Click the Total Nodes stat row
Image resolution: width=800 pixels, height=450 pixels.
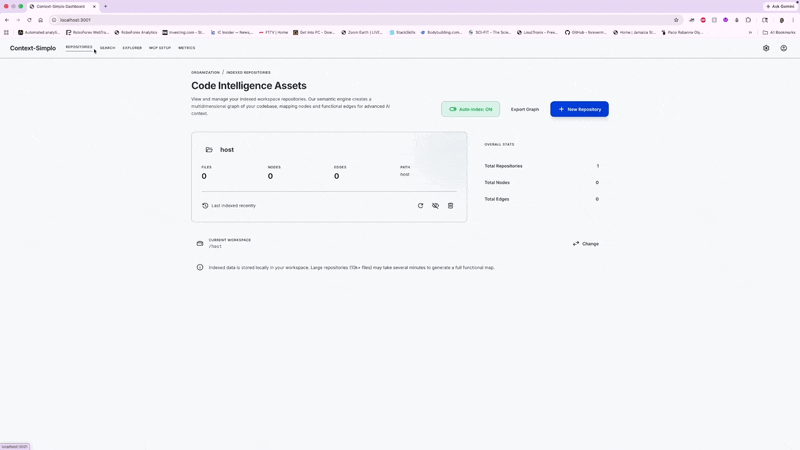(542, 182)
